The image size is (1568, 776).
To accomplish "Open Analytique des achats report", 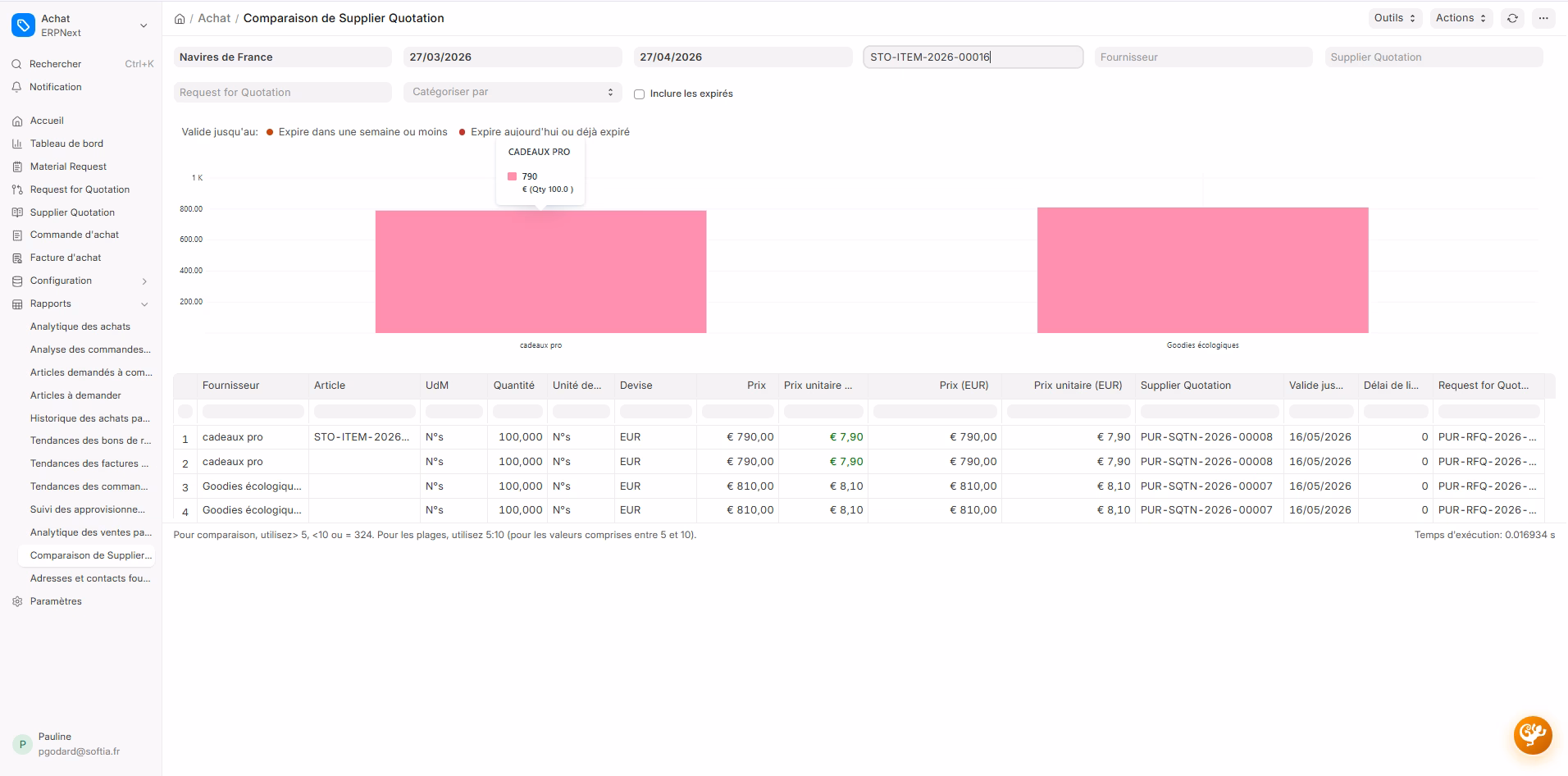I will coord(80,326).
